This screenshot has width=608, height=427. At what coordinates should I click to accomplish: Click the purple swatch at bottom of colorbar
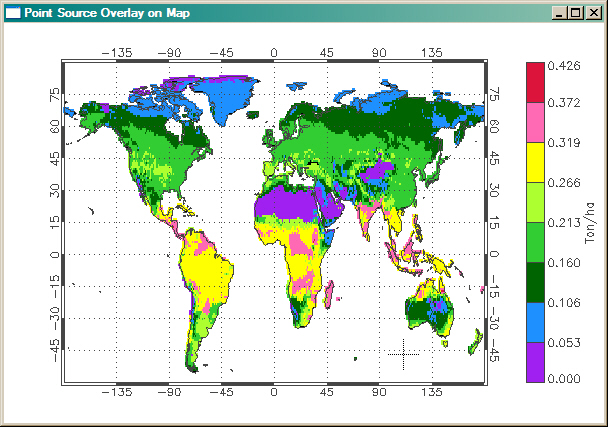[536, 361]
